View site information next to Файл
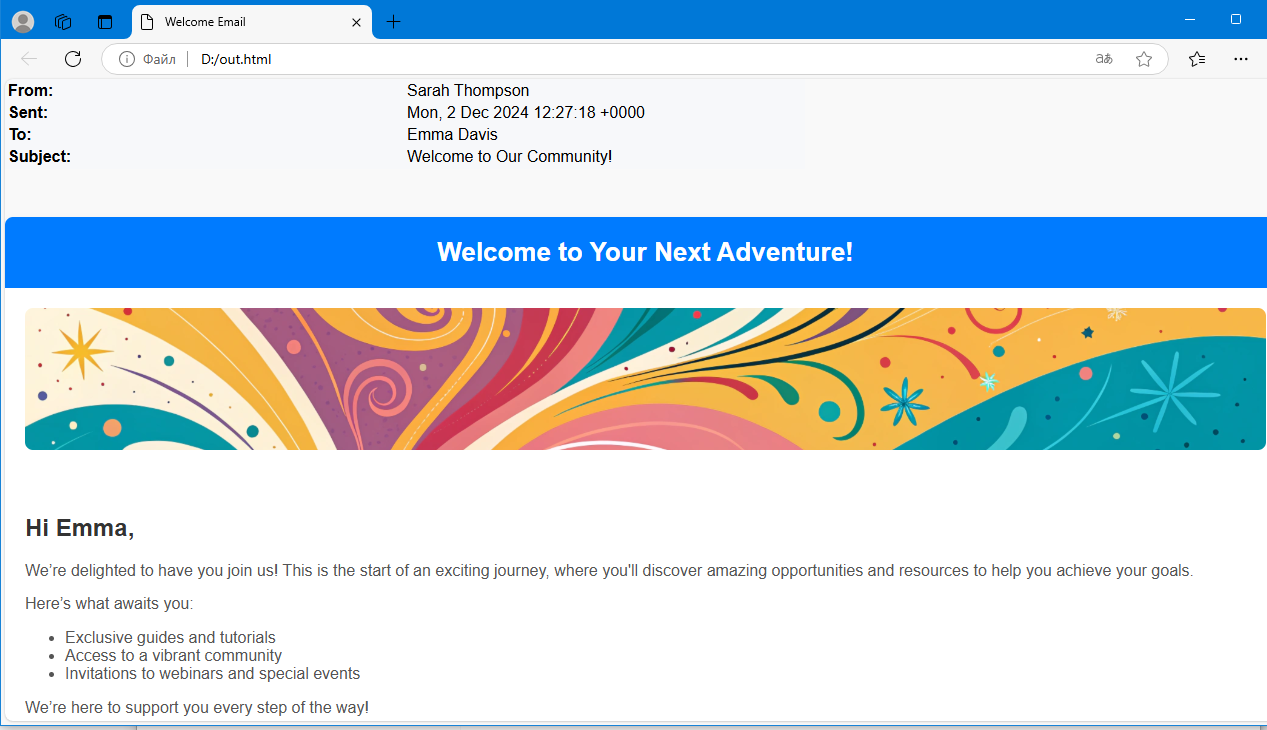This screenshot has height=730, width=1267. (127, 59)
